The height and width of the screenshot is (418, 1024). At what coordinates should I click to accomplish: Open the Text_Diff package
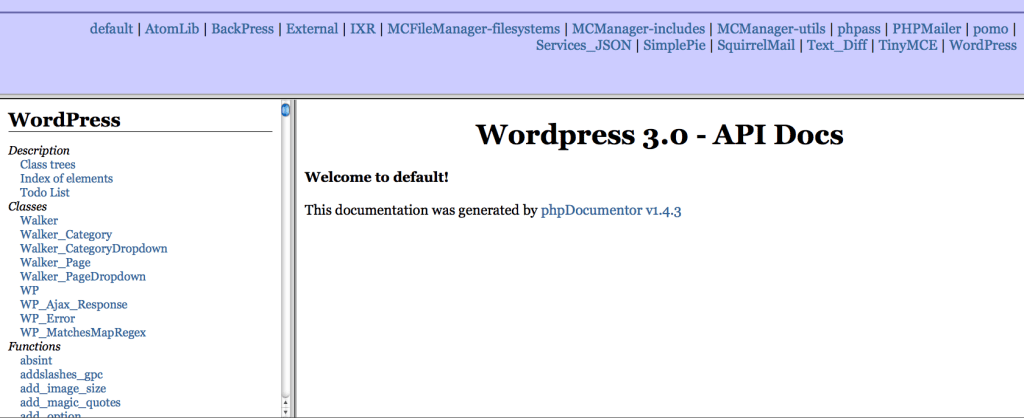pyautogui.click(x=837, y=45)
